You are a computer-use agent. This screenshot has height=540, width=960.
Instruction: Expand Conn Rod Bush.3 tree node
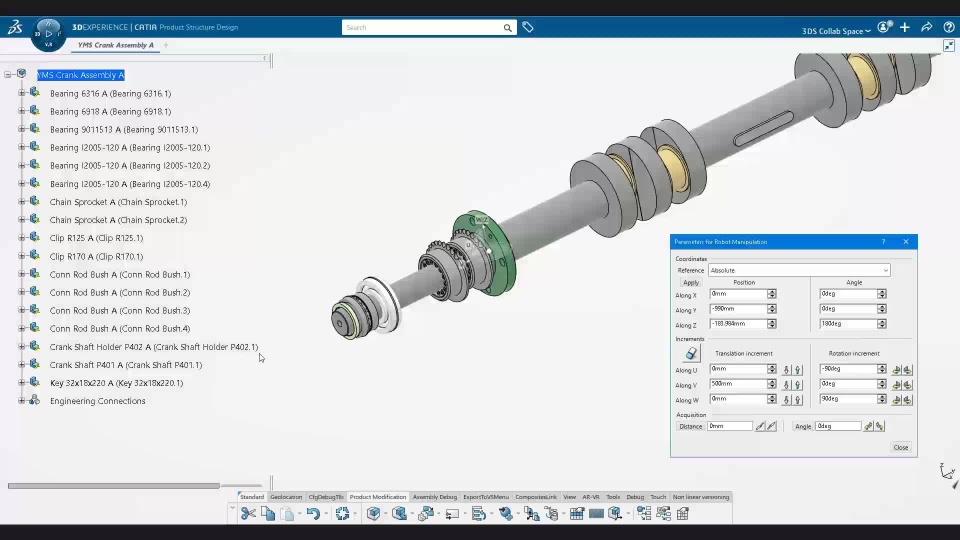21,310
